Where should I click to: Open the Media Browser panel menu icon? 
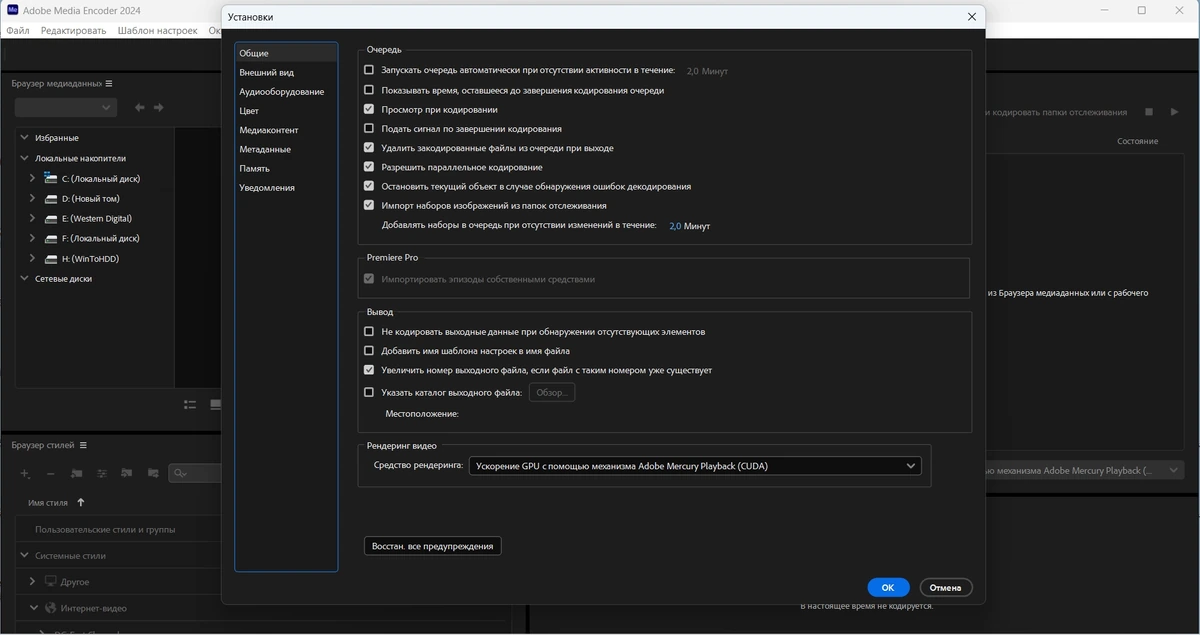pos(109,84)
